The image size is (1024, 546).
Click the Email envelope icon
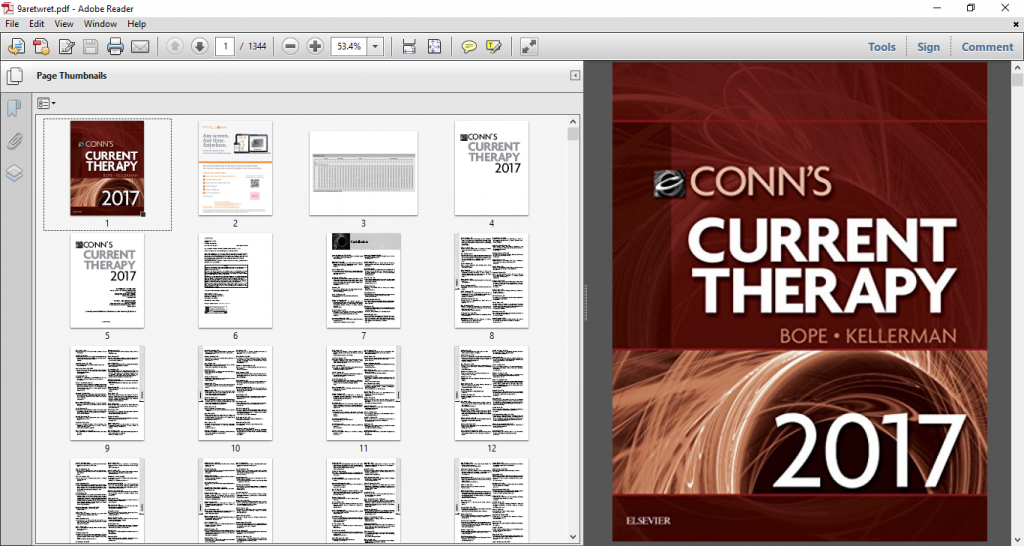pyautogui.click(x=140, y=46)
